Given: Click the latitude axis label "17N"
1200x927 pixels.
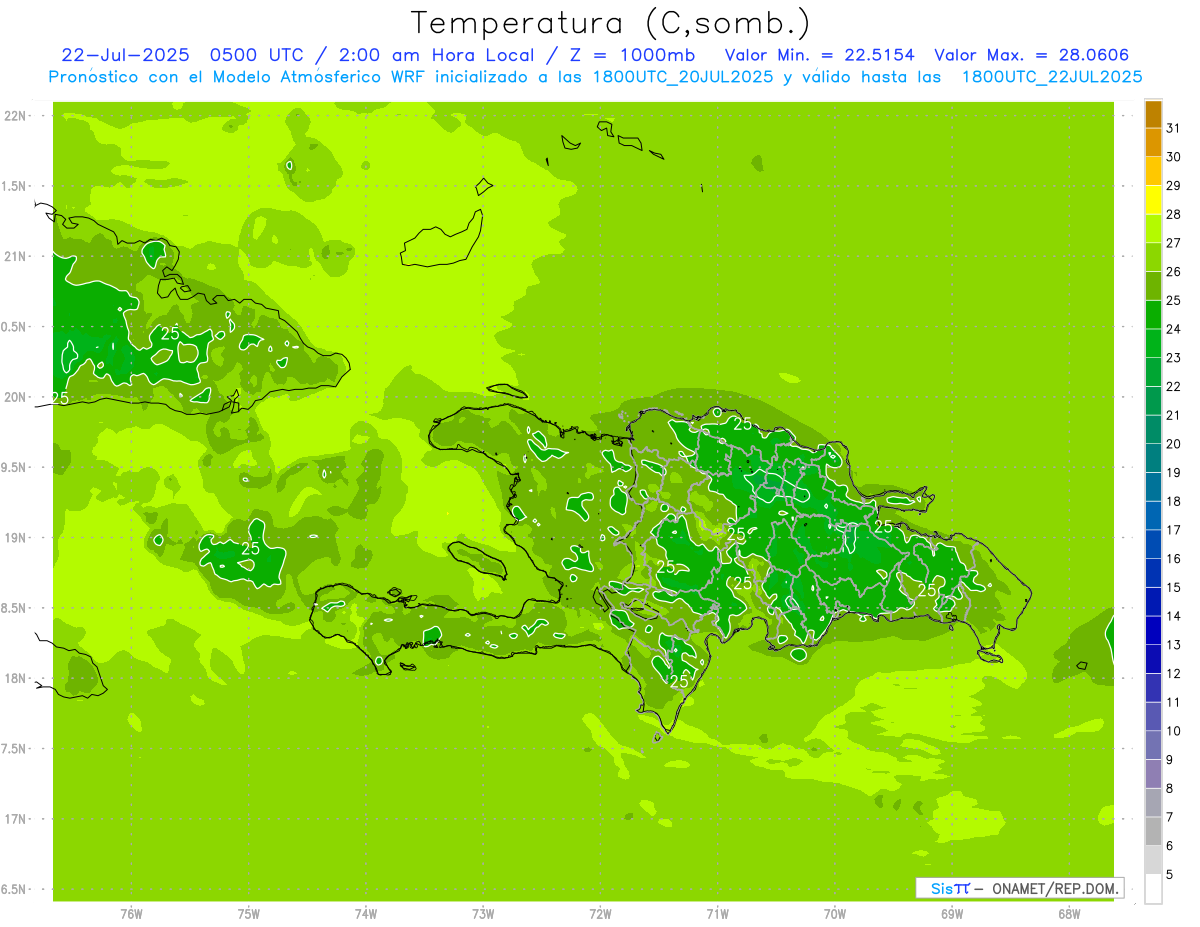Looking at the screenshot, I should coord(16,819).
